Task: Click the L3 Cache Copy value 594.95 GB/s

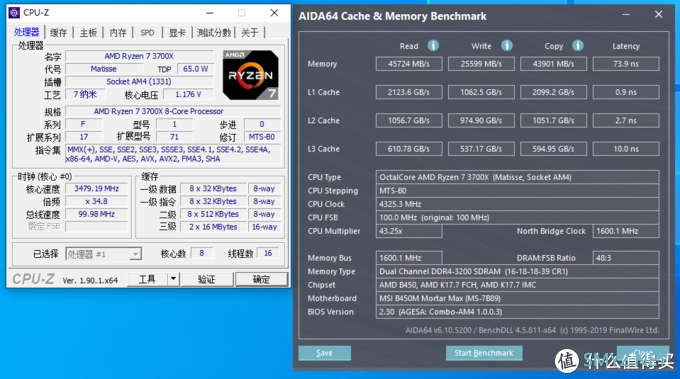Action: point(553,149)
